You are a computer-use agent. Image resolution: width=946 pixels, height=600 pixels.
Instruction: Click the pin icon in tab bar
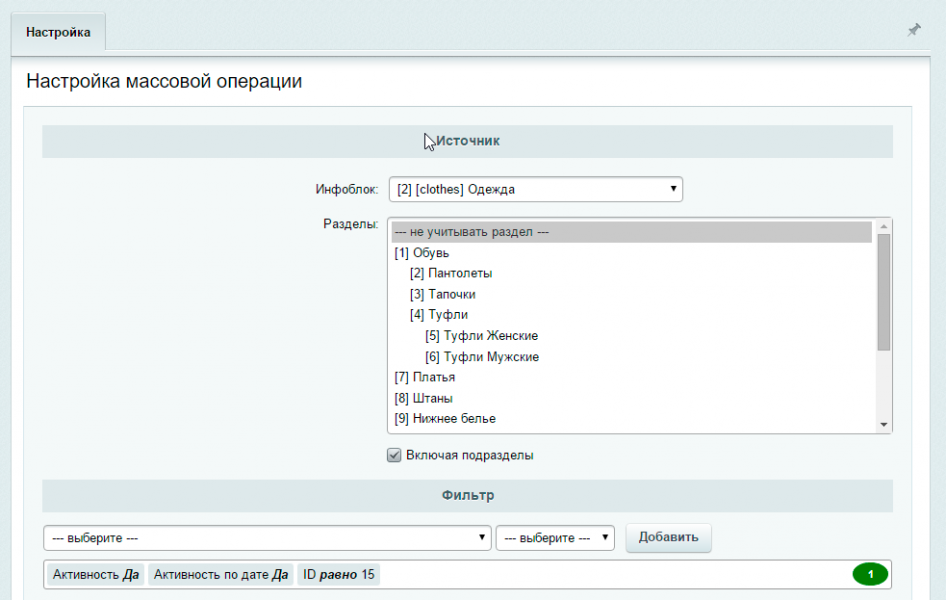[913, 31]
